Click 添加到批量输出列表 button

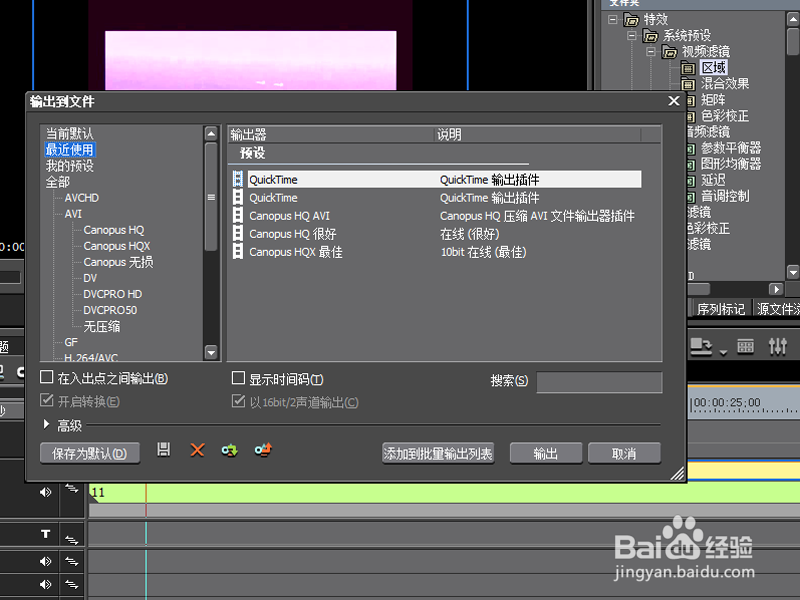pyautogui.click(x=438, y=453)
